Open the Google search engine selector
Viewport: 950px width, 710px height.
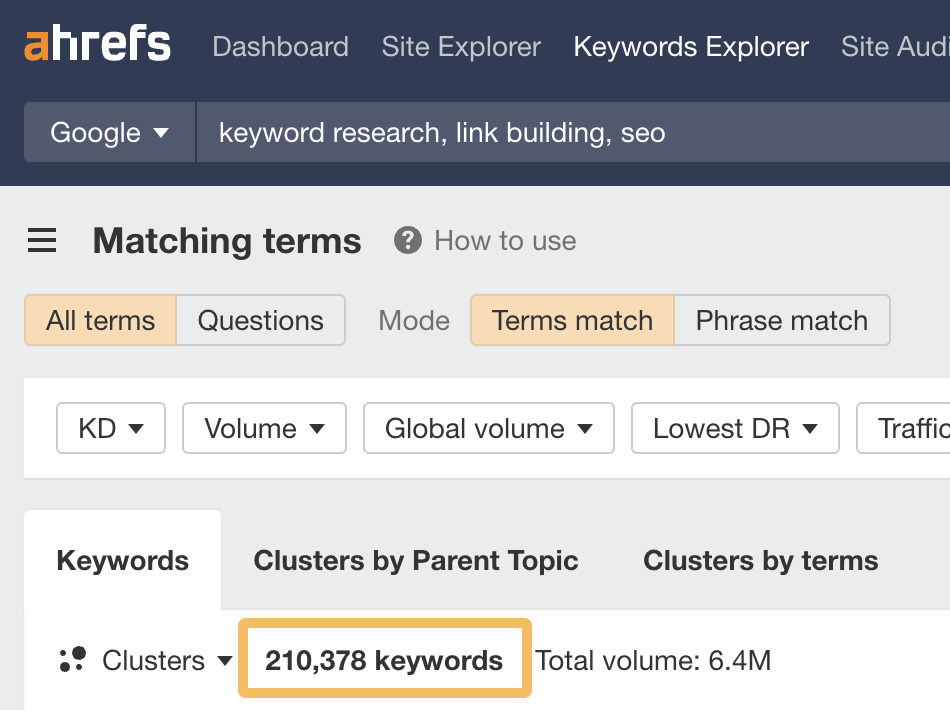tap(108, 131)
